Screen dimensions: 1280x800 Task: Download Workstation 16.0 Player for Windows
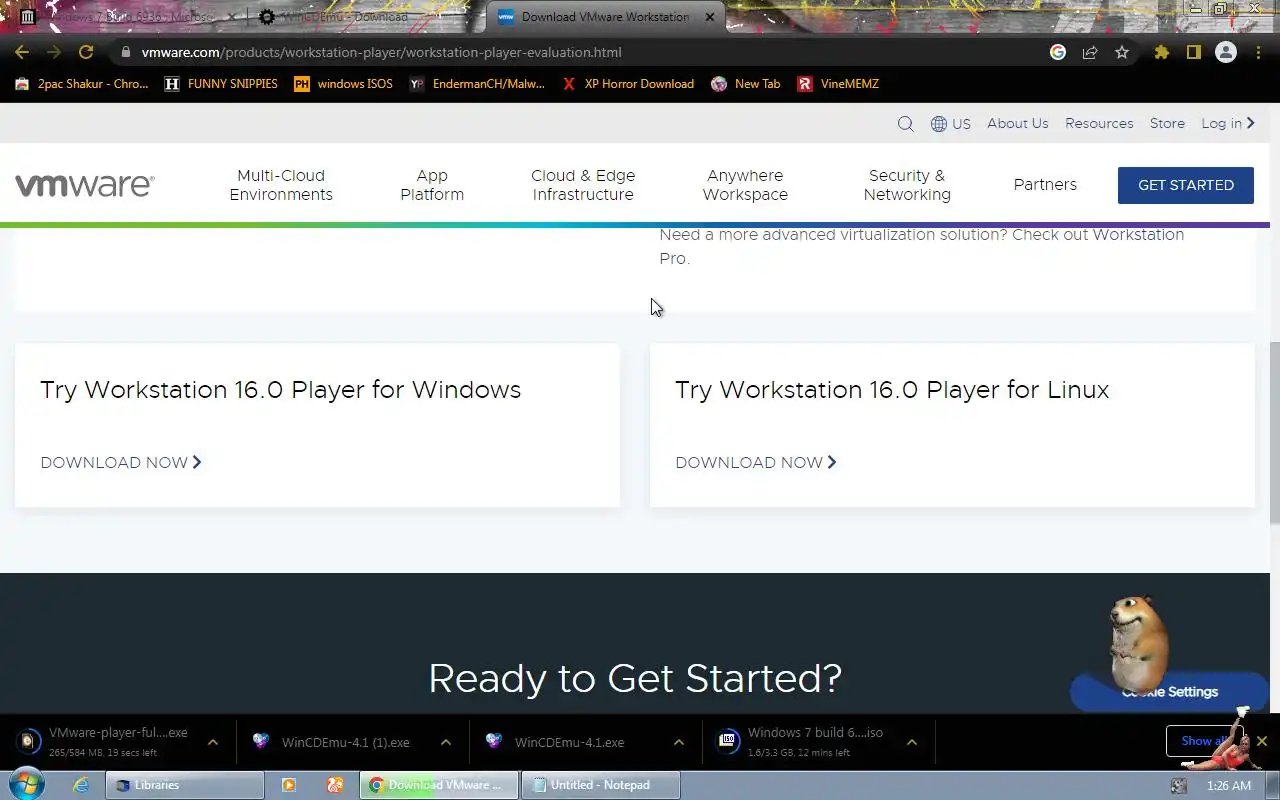click(121, 462)
